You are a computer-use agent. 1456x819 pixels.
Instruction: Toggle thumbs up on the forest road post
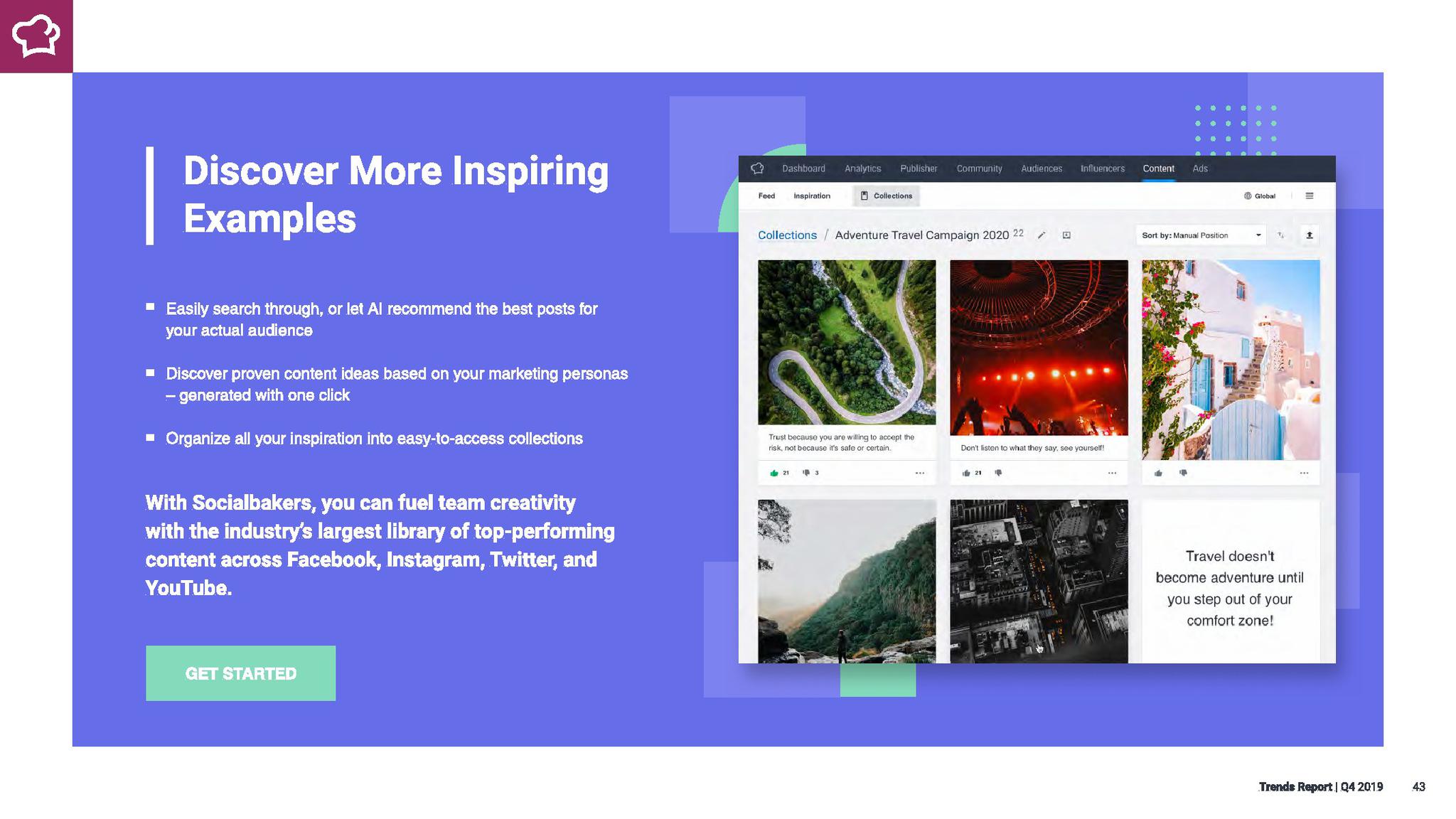[774, 473]
